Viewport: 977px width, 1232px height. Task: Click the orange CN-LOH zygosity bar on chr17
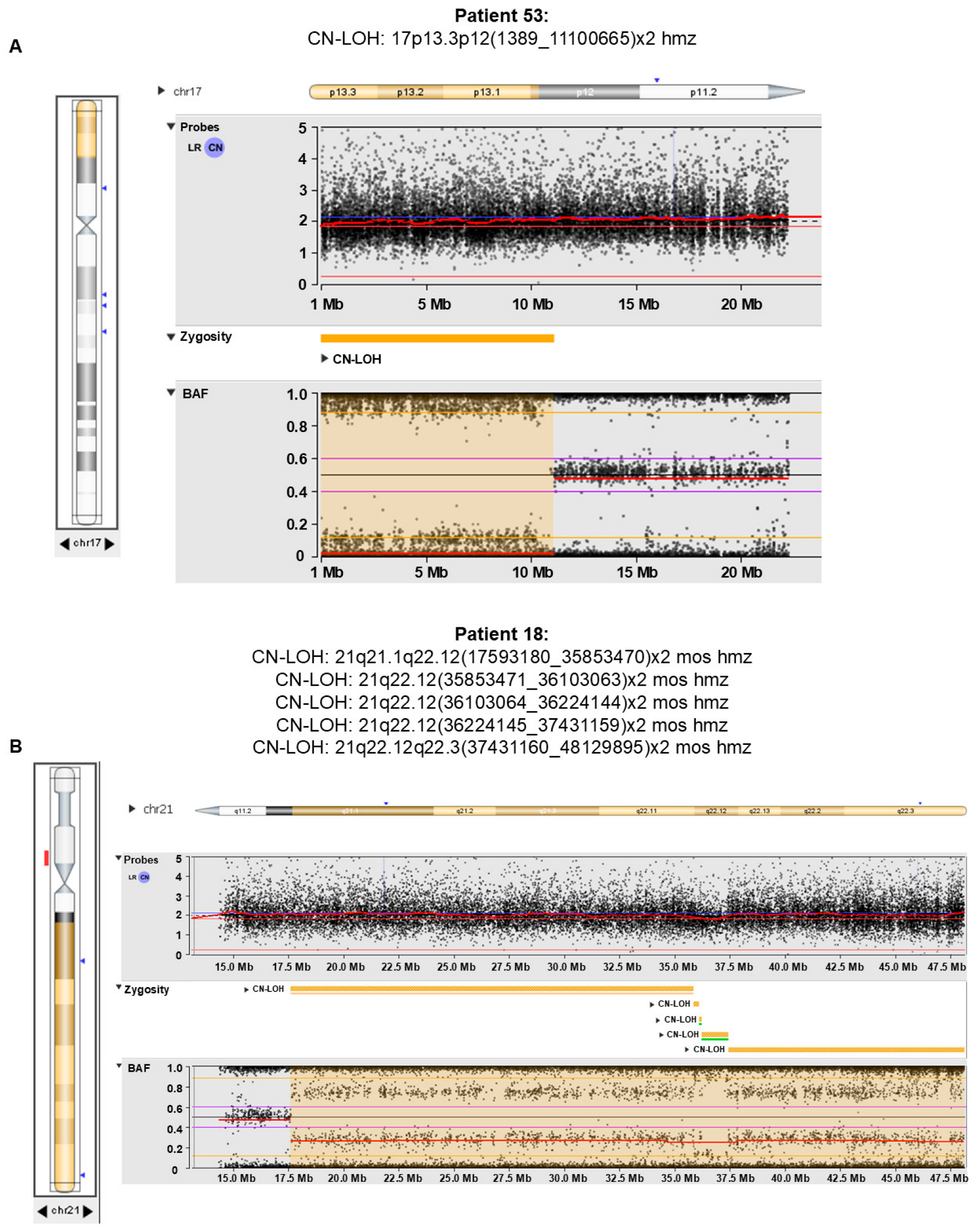[437, 338]
